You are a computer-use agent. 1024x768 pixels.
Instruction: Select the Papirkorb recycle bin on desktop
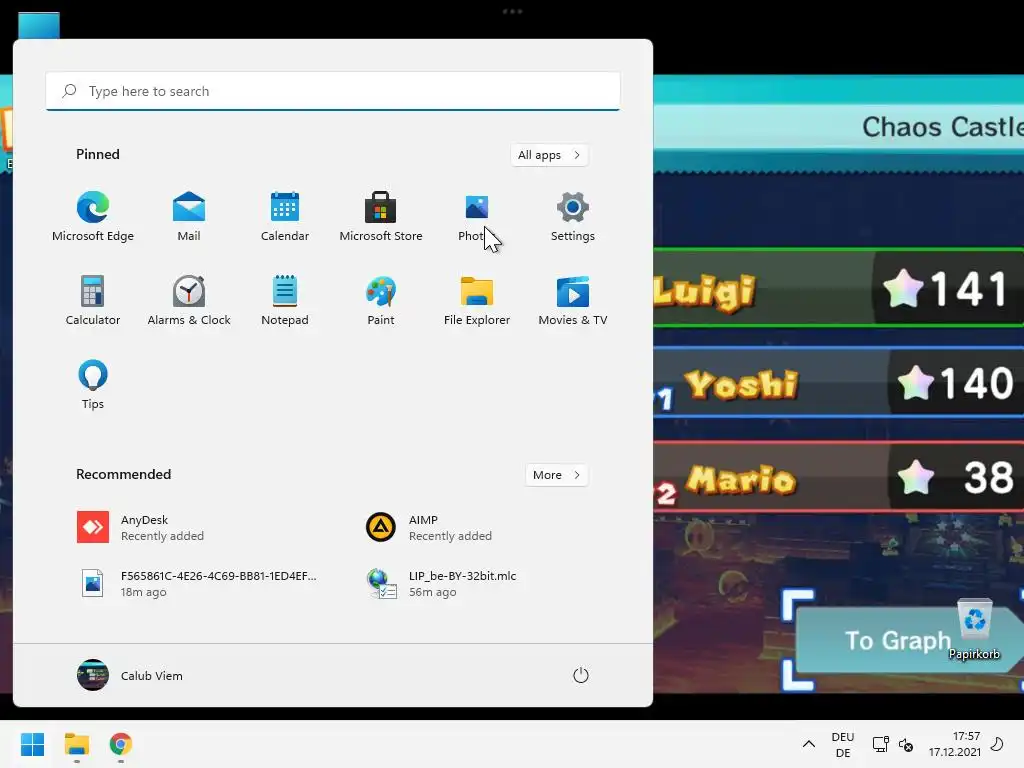(974, 630)
